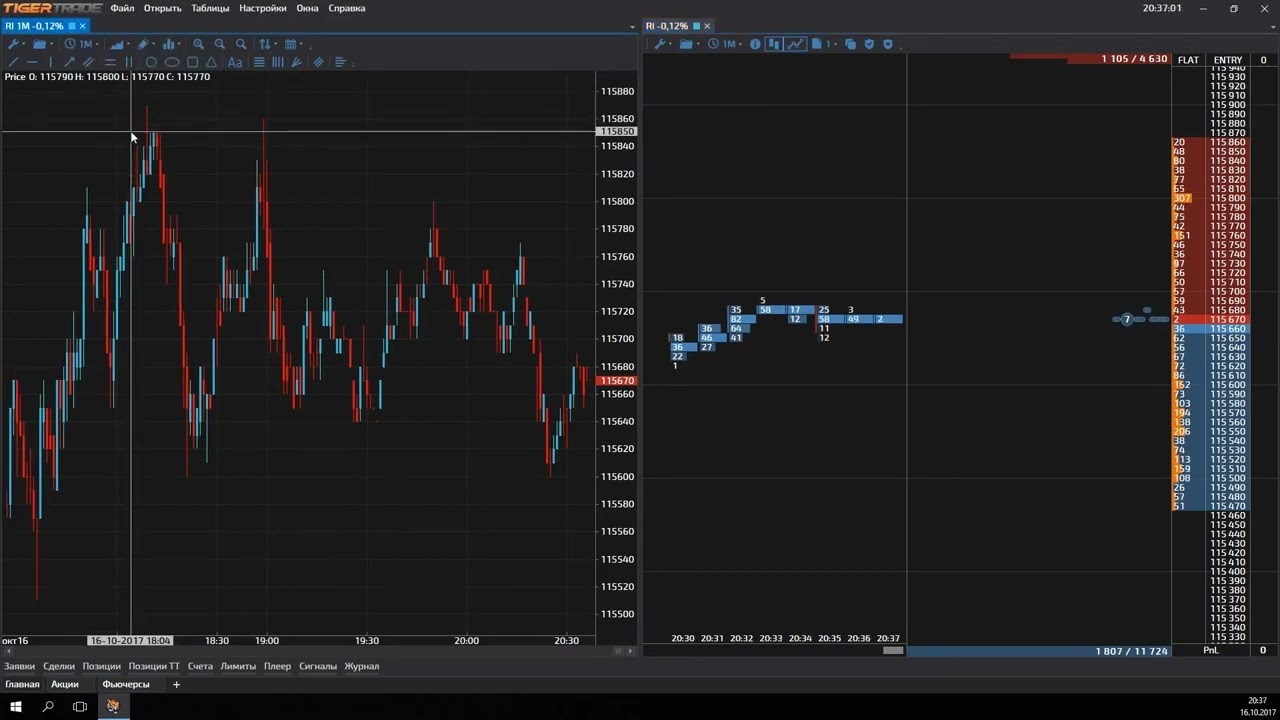
Task: Click the FLAT button in order book
Action: 1188,60
